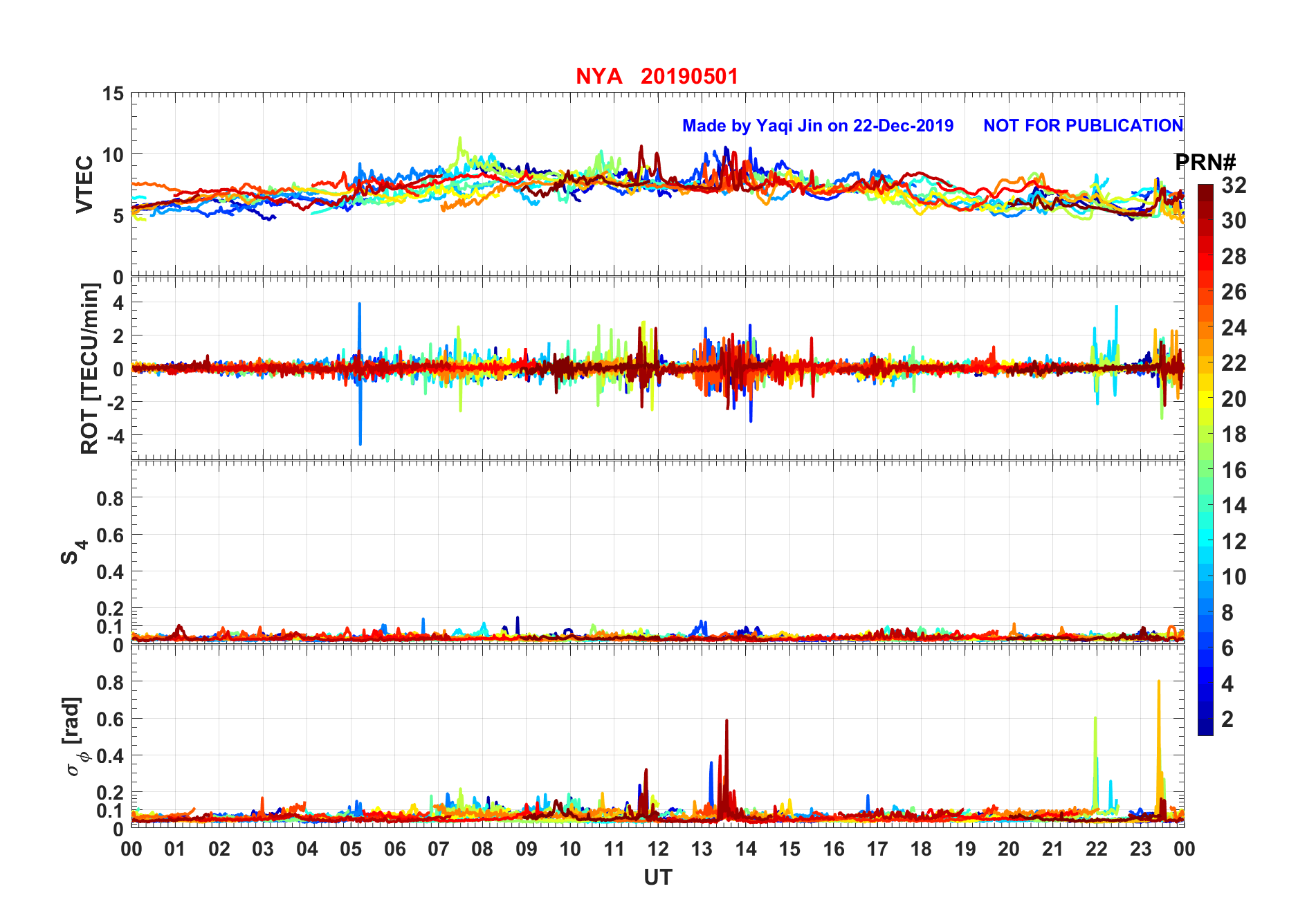This screenshot has width=1316, height=920.
Task: Click colorbar tick label '26'
Action: (1234, 292)
